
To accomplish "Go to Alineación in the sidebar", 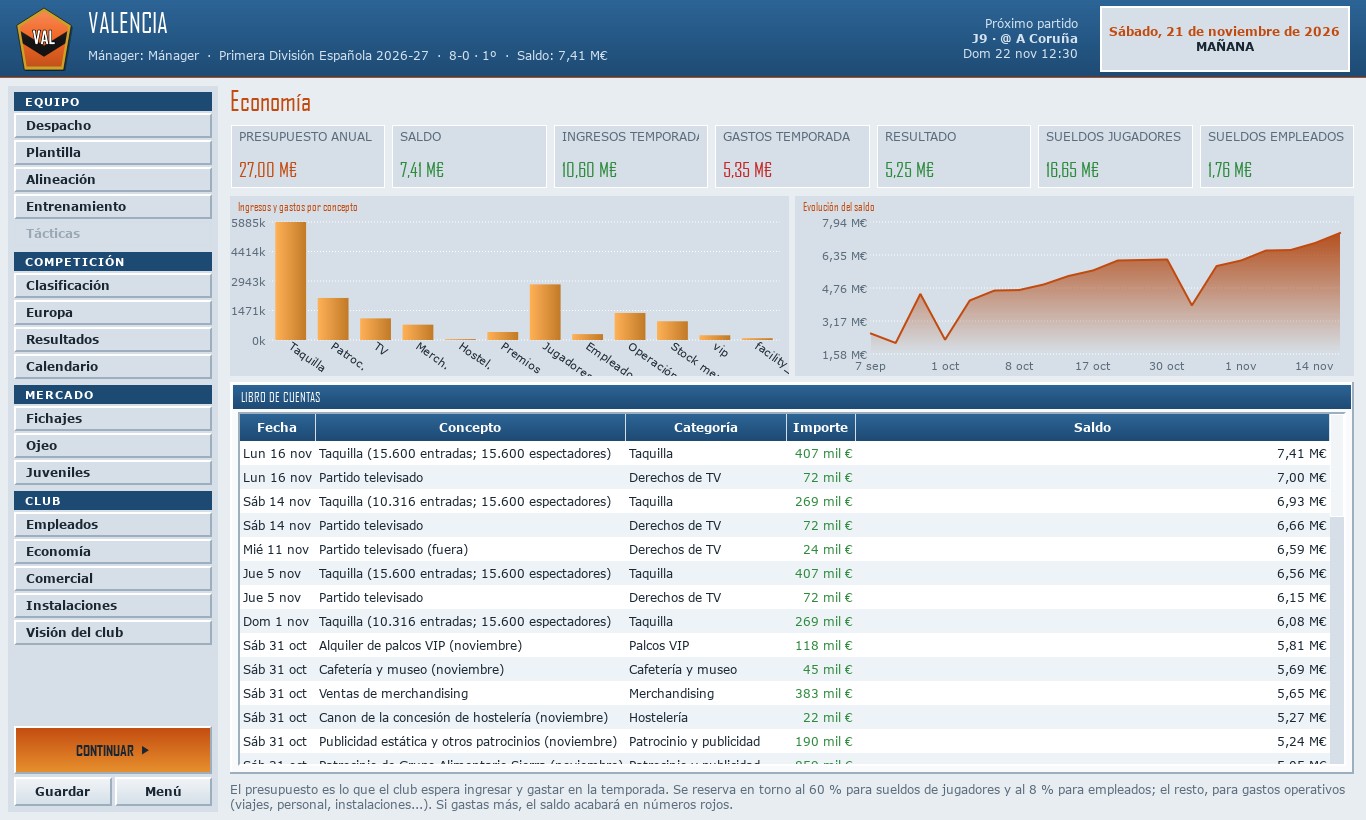I will click(113, 180).
